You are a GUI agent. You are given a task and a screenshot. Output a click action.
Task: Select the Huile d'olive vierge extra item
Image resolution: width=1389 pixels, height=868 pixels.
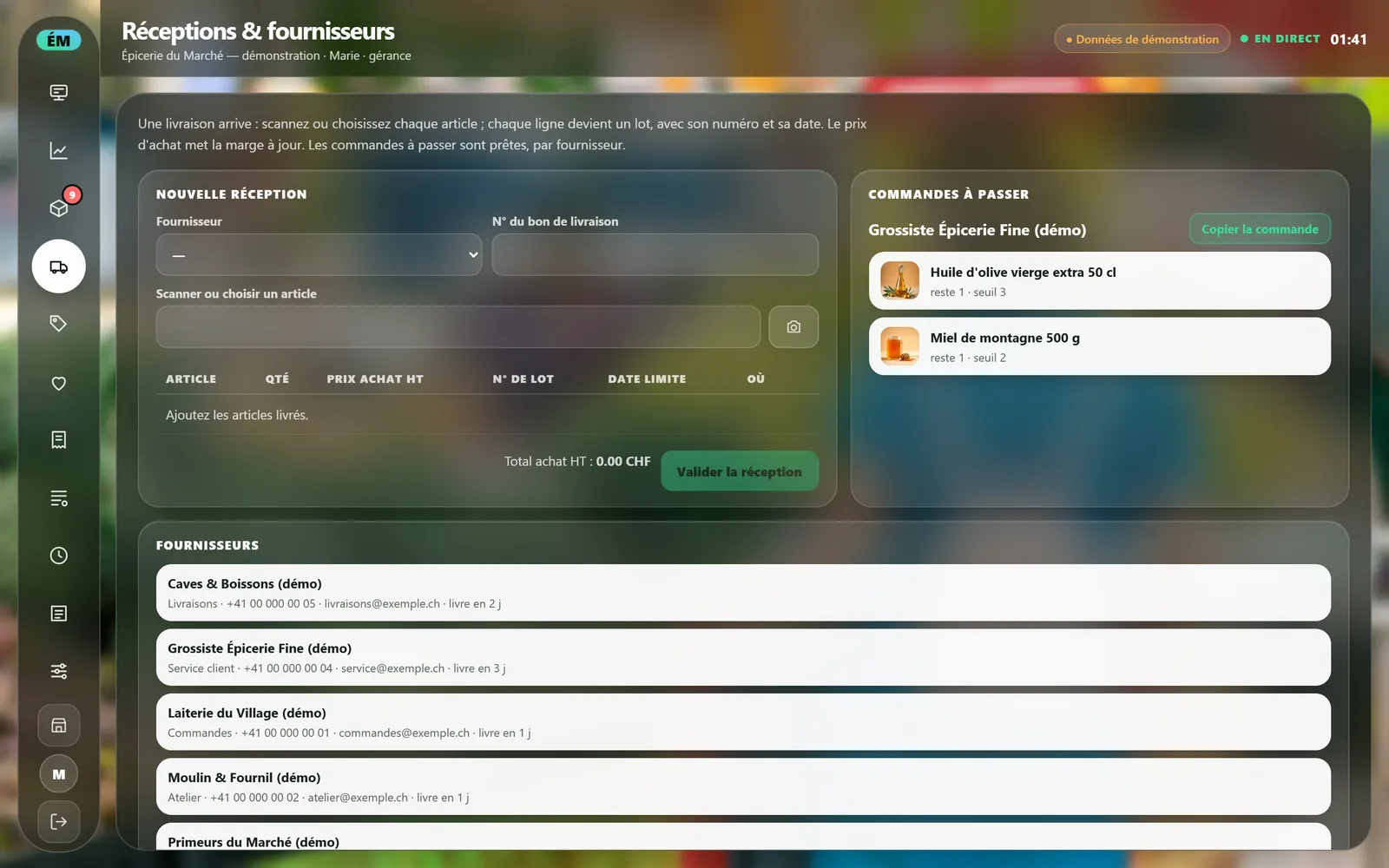coord(1100,281)
